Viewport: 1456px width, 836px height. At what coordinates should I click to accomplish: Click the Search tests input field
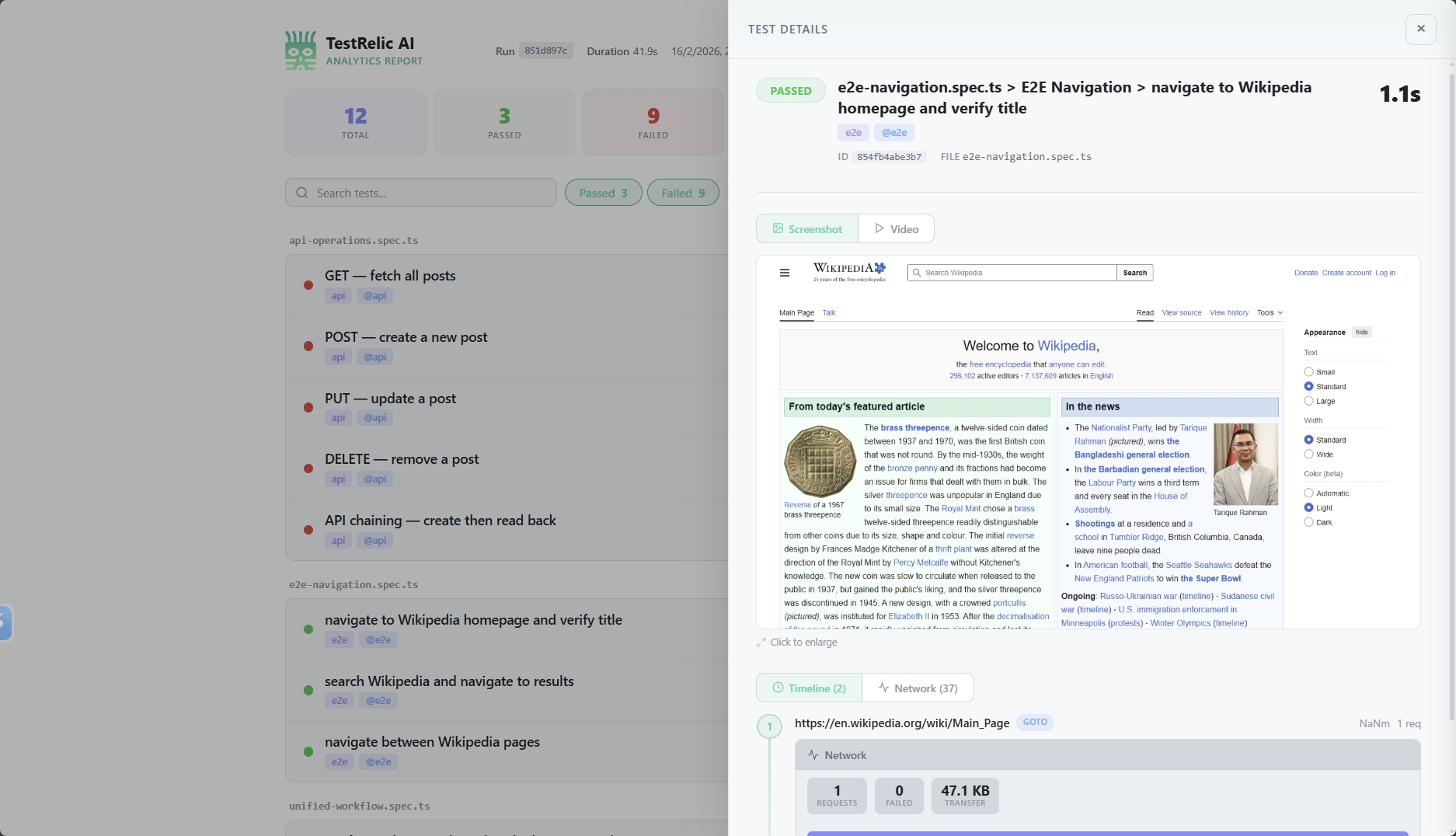tap(421, 193)
